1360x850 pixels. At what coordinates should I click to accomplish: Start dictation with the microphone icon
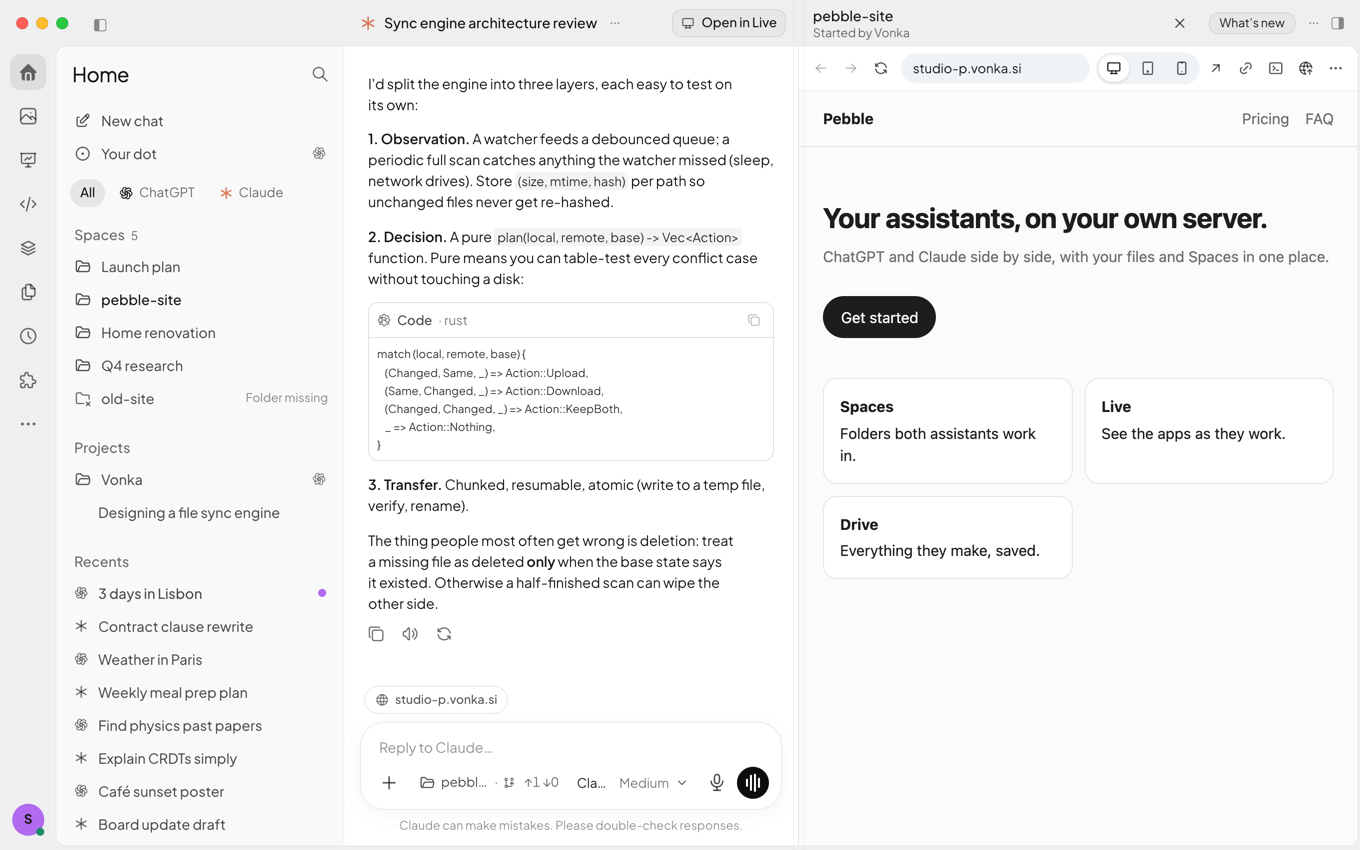[x=717, y=783]
